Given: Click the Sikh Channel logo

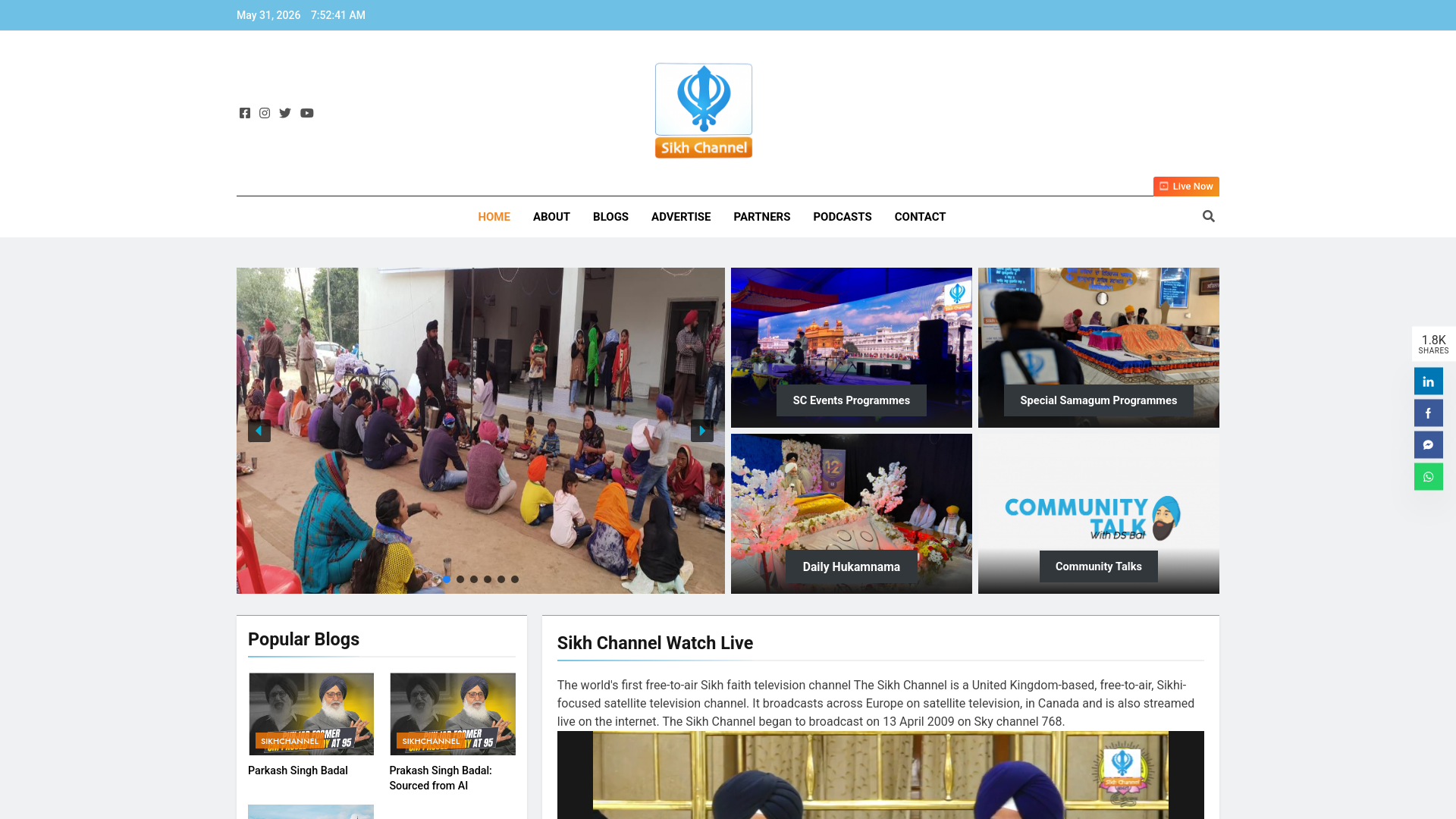Looking at the screenshot, I should coord(704,111).
